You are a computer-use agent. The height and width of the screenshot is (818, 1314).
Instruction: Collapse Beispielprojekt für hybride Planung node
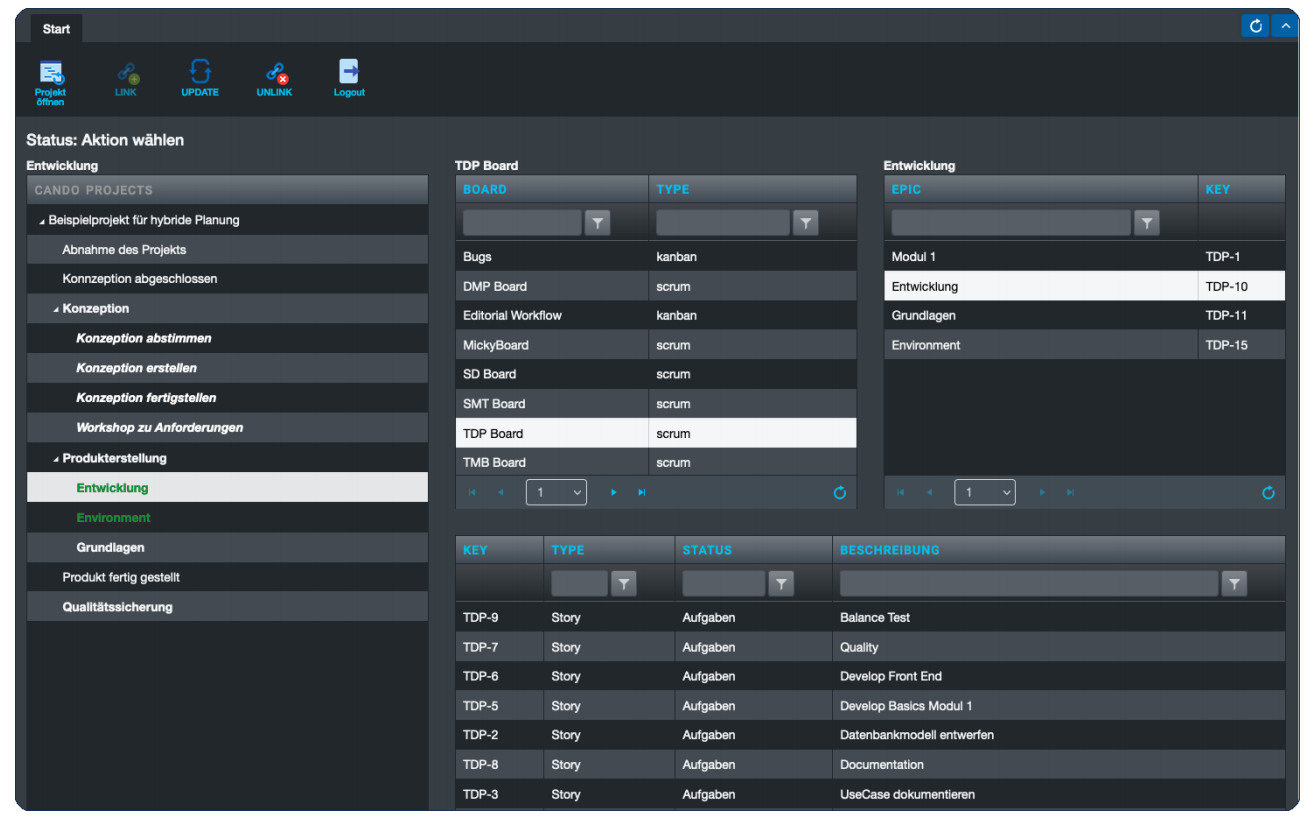(42, 221)
